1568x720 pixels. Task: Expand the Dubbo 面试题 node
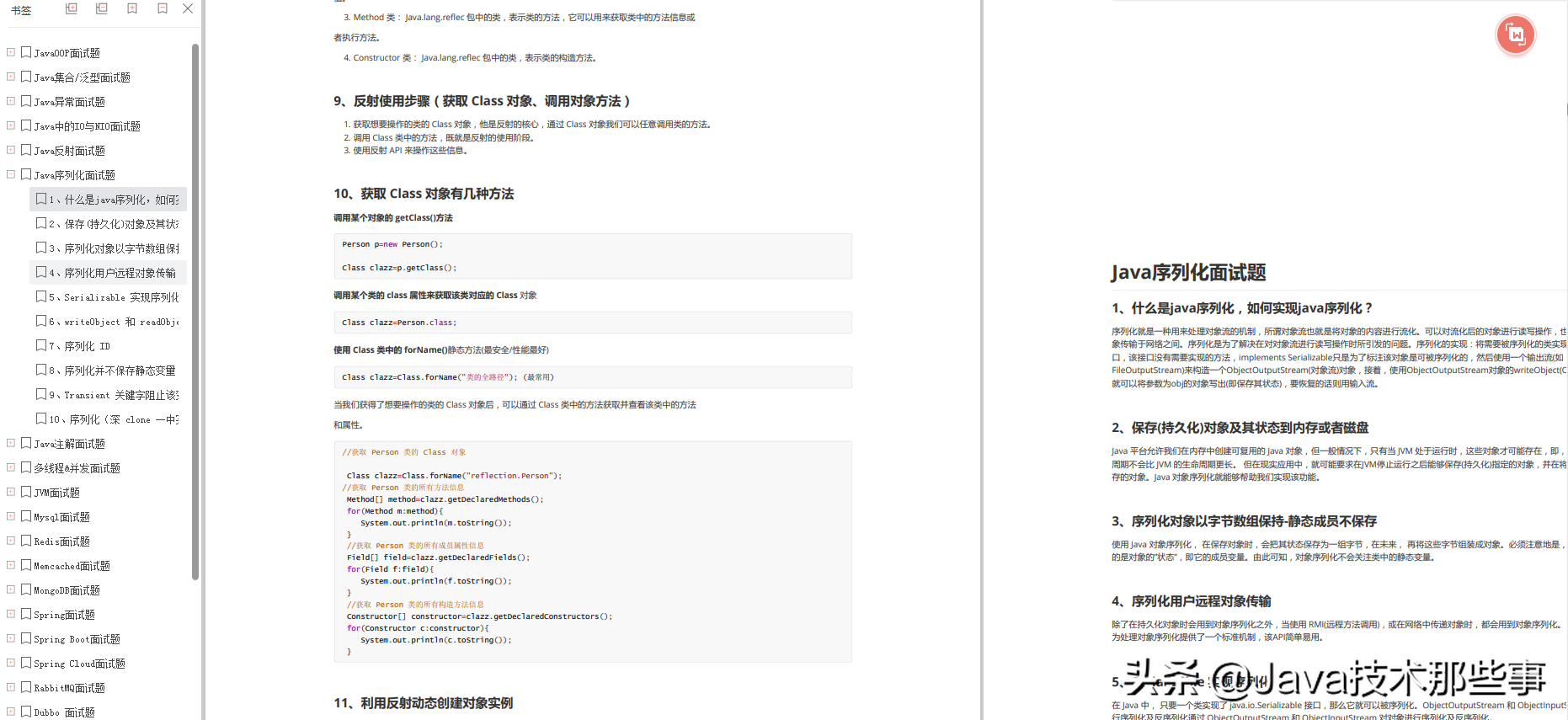tap(11, 712)
